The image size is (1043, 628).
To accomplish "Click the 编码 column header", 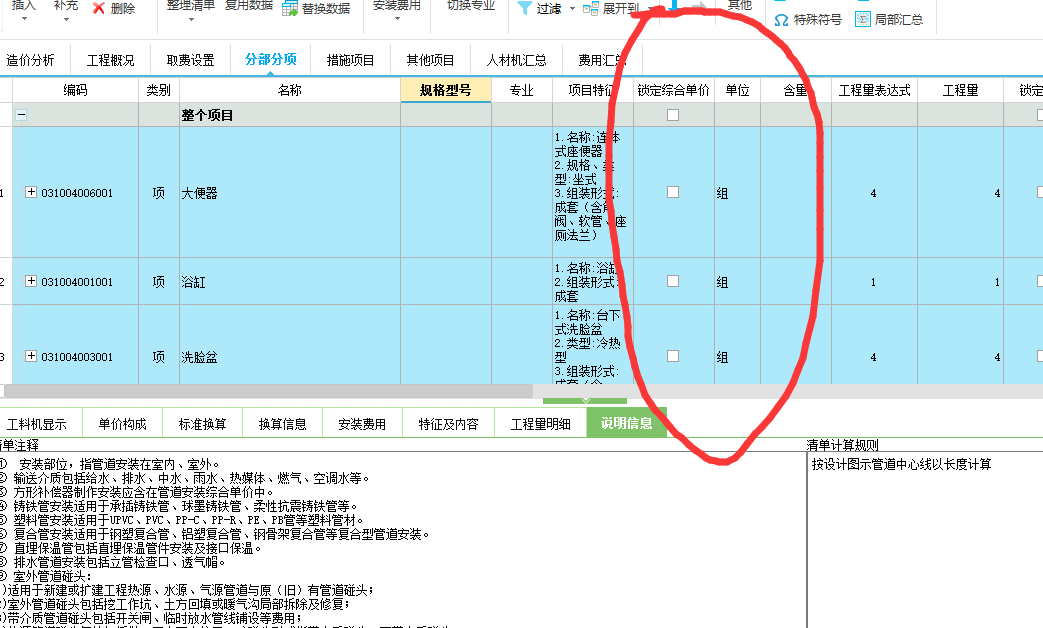I will pyautogui.click(x=75, y=90).
